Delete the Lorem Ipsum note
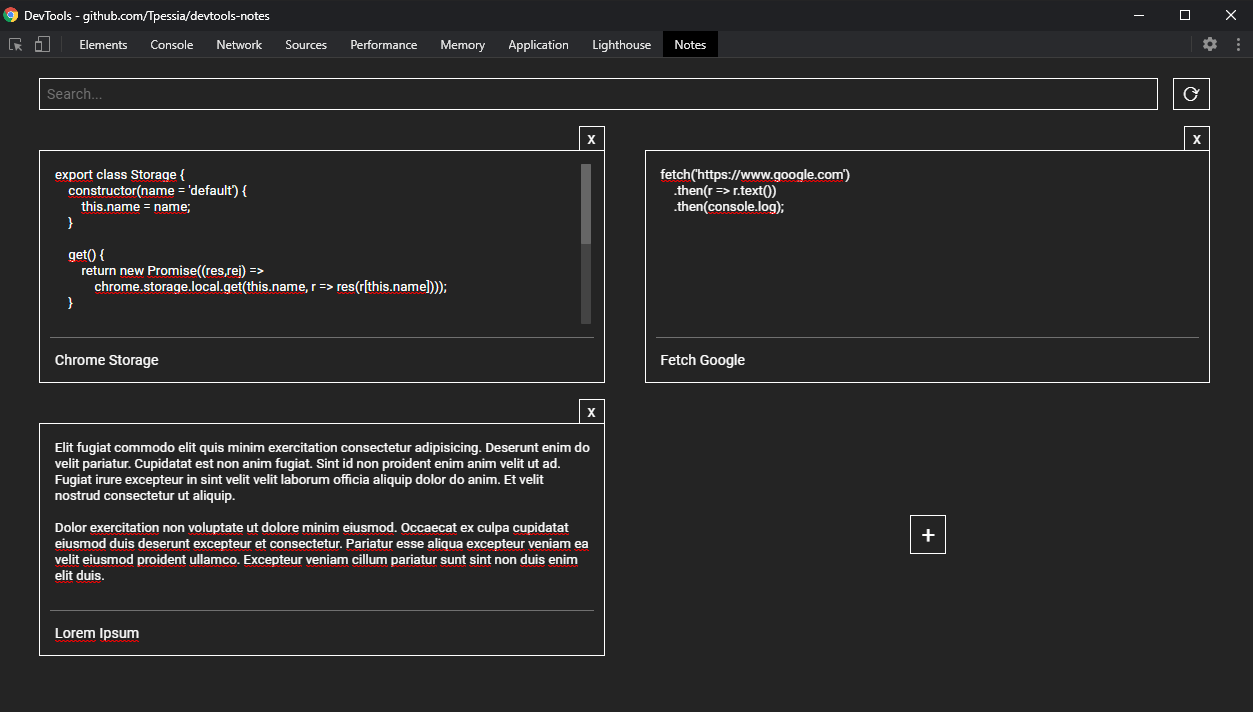Image resolution: width=1253 pixels, height=712 pixels. 592,412
